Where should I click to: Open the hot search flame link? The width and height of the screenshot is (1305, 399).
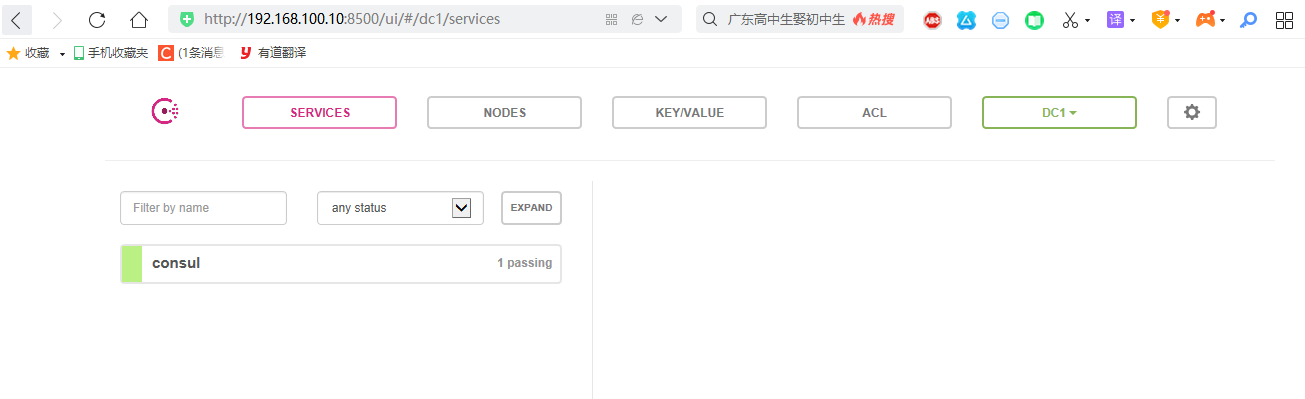[x=874, y=19]
